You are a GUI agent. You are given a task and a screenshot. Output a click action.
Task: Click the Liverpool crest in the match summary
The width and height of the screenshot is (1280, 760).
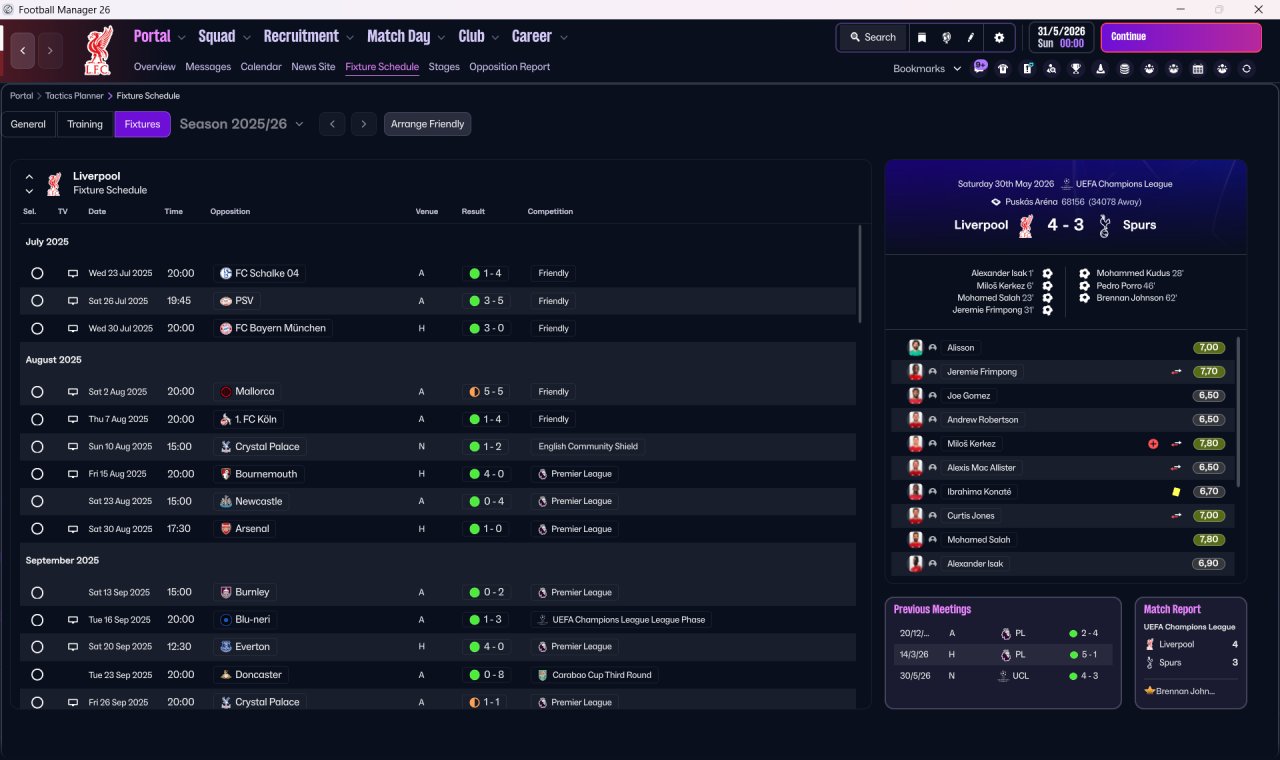pos(1025,226)
